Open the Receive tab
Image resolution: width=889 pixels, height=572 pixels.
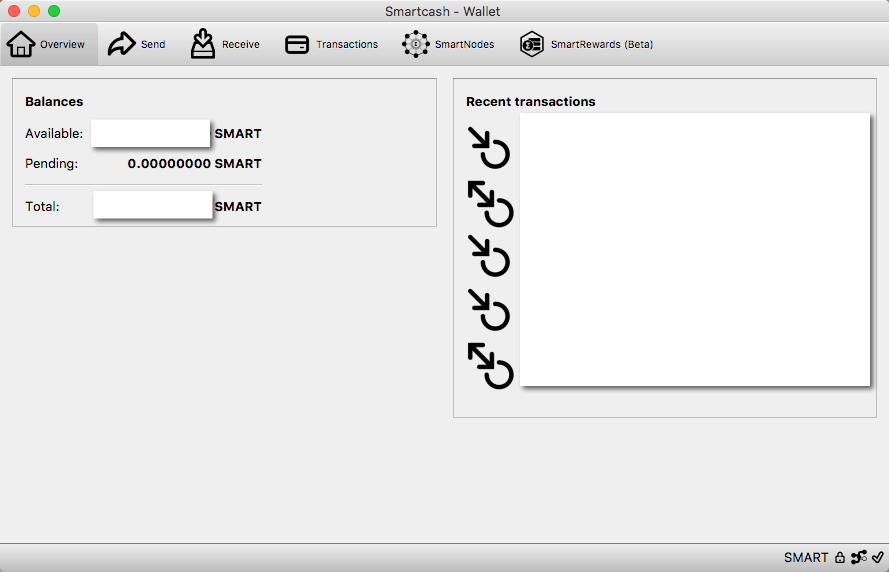(225, 44)
